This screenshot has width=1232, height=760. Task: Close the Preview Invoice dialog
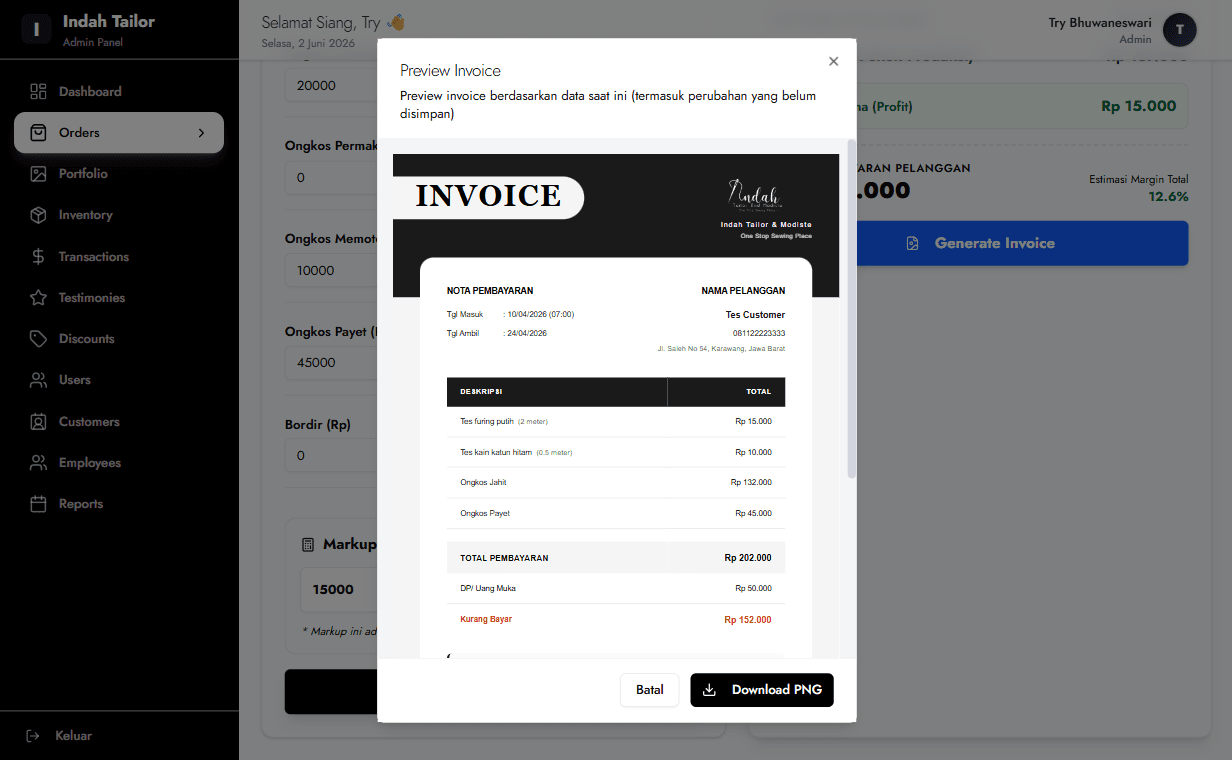[x=833, y=61]
